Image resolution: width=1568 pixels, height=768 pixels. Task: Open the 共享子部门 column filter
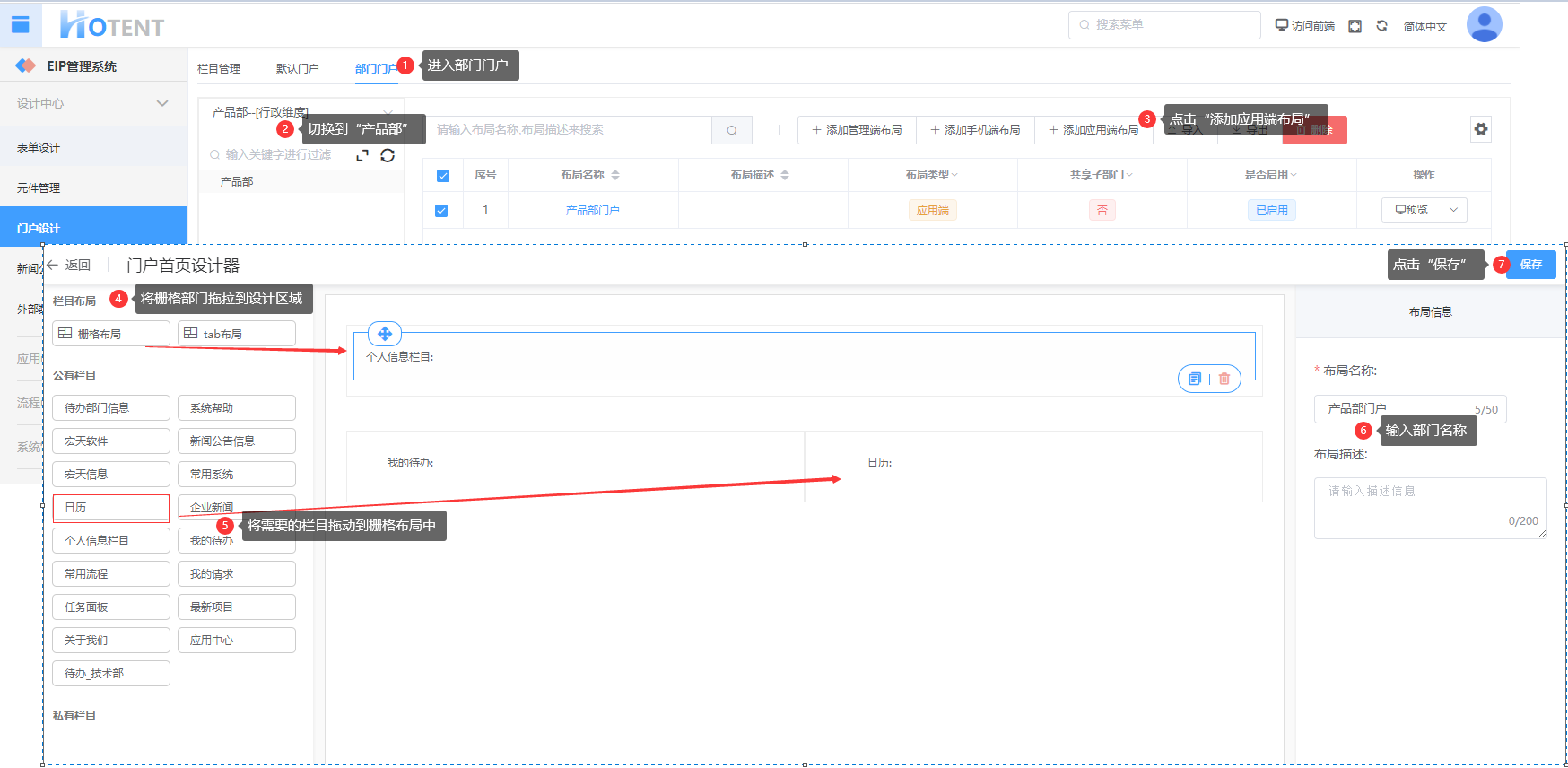tap(1129, 175)
